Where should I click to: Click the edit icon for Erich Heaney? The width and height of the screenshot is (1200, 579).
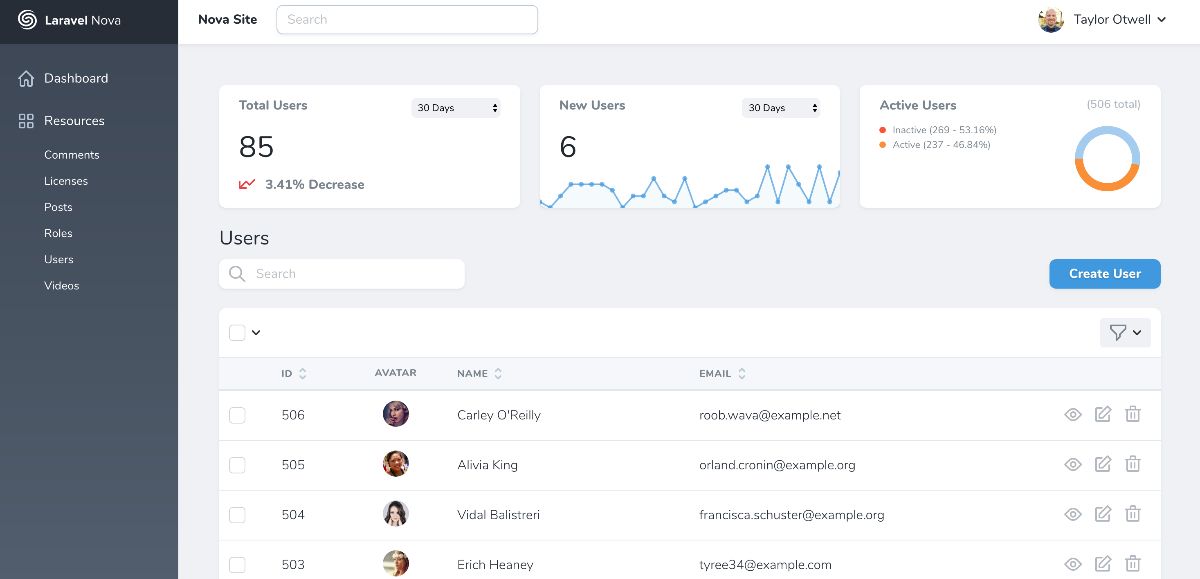click(x=1103, y=564)
